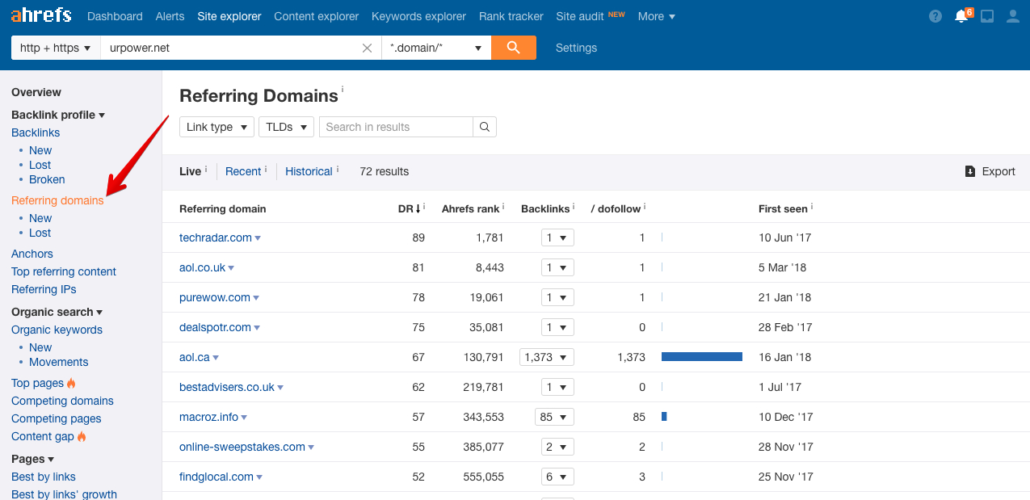
Task: Open the protocol http + https dropdown
Action: [55, 48]
